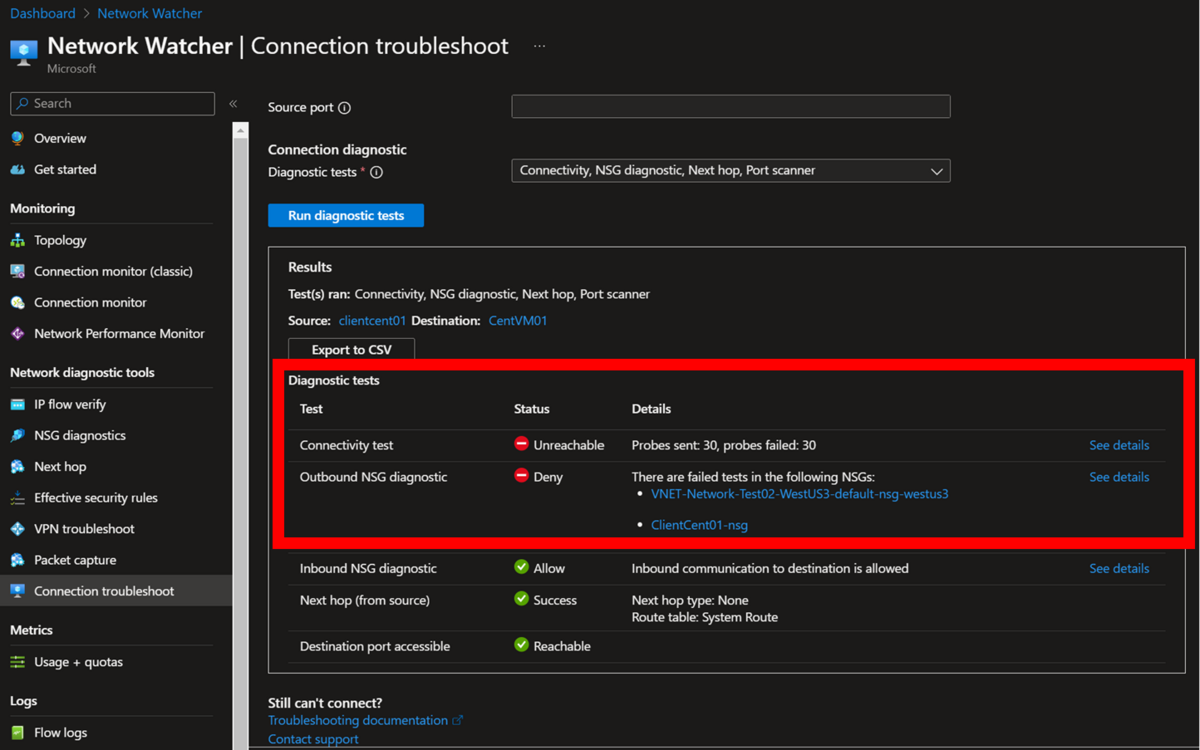Click the Network Watcher header icon

pyautogui.click(x=24, y=52)
